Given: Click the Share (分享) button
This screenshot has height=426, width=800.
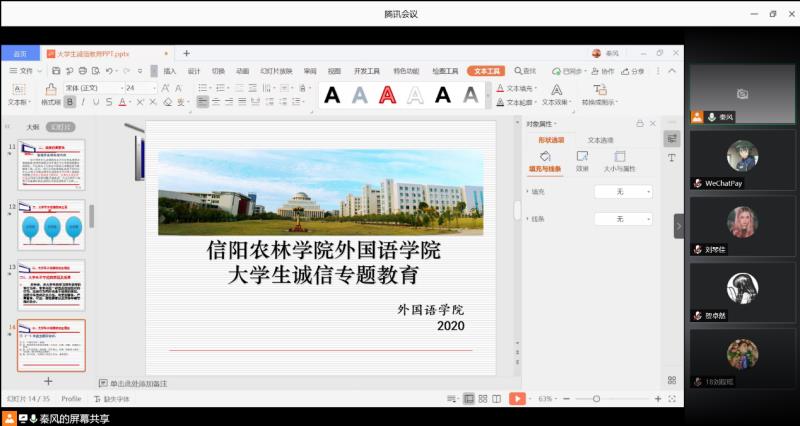Looking at the screenshot, I should (x=633, y=71).
